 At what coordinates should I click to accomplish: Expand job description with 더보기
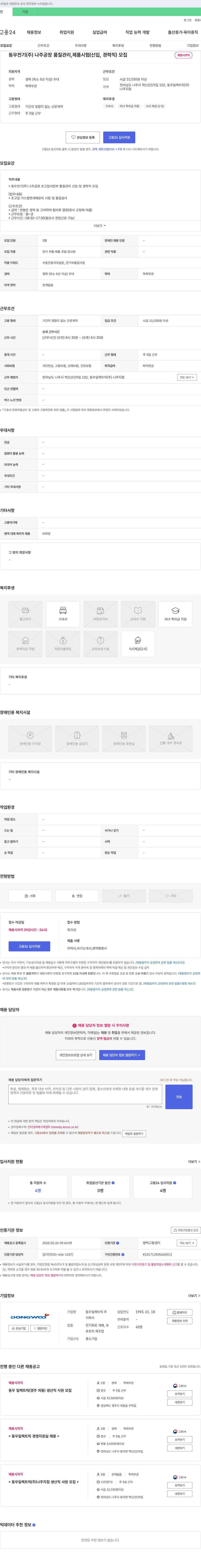100,226
